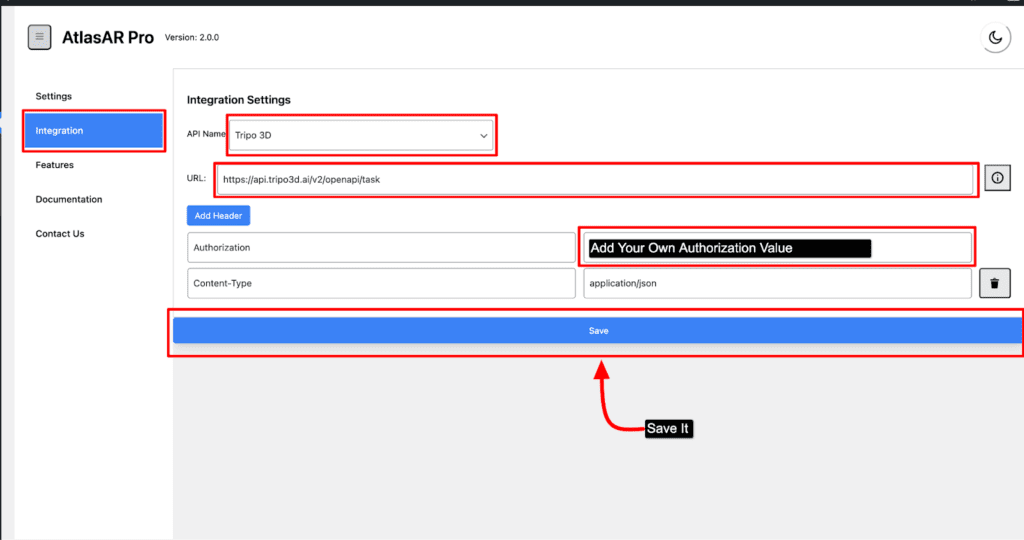Select the Integration sidebar tab

point(94,131)
